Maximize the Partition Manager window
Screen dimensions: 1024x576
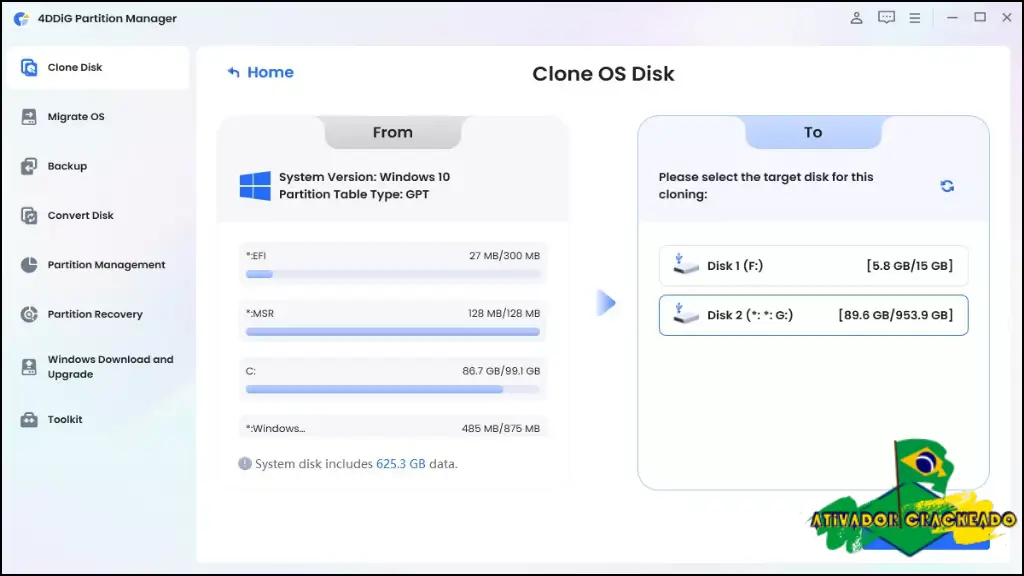(x=980, y=18)
